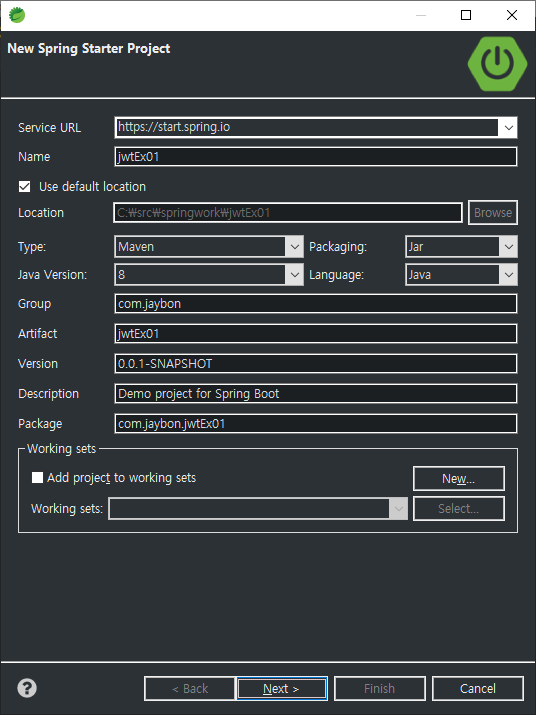Click the Description label

coord(48,394)
